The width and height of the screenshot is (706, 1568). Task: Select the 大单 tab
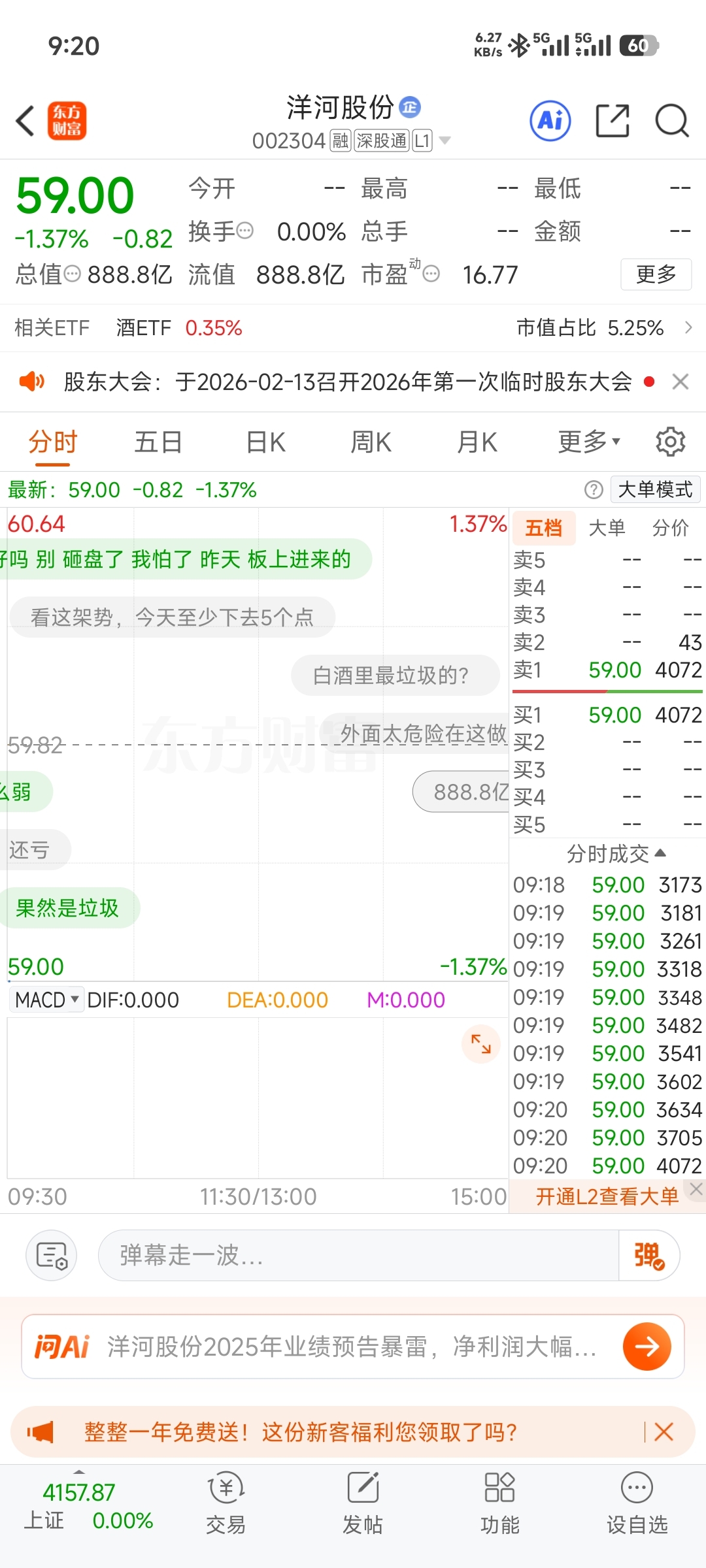coord(607,528)
